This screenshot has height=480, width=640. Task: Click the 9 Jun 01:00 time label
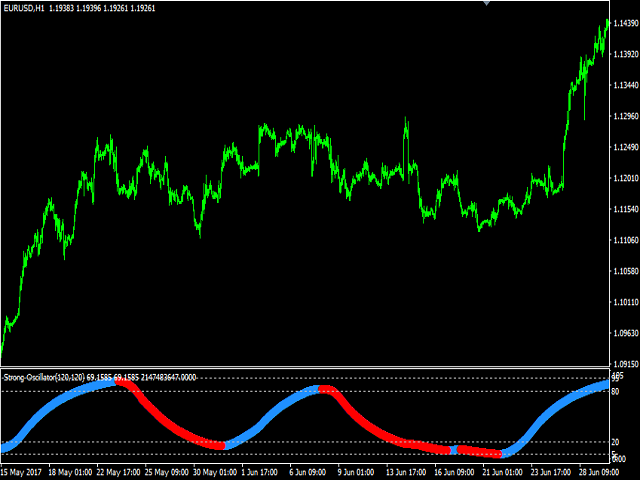356,473
